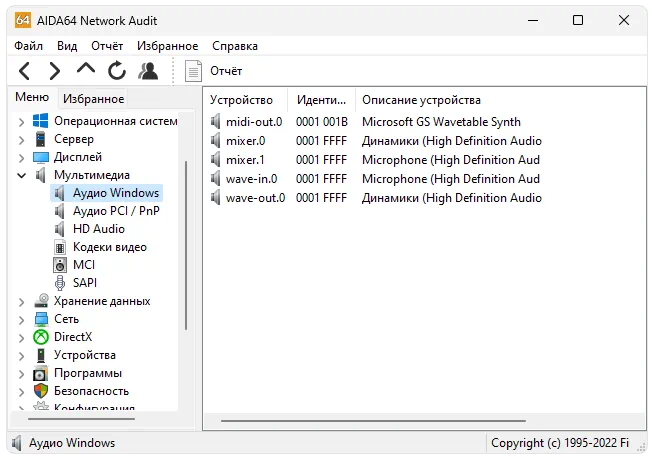Select the wave-in.0 device row
The height and width of the screenshot is (460, 652).
pos(375,179)
